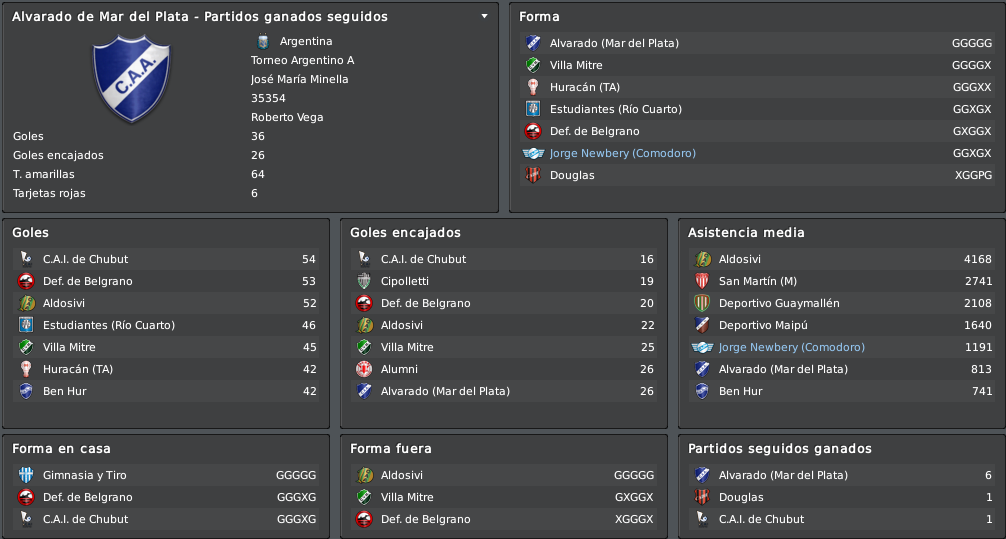
Task: Click the Argentina nation label
Action: point(306,42)
